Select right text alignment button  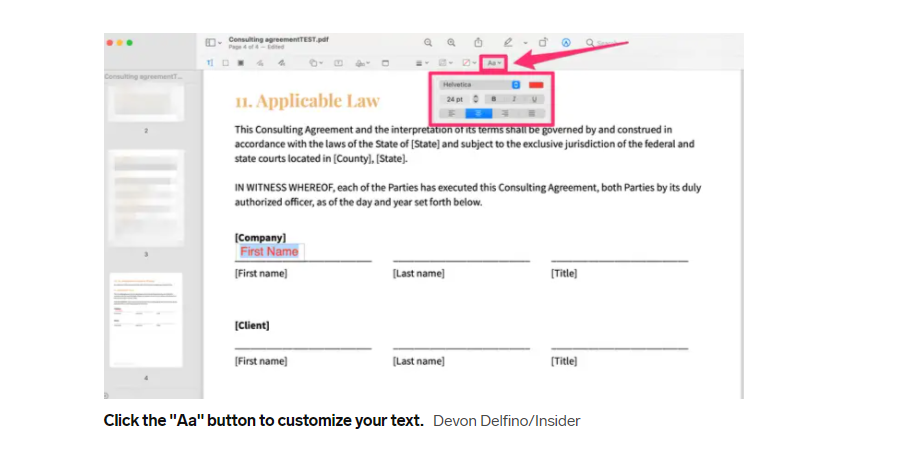click(x=505, y=113)
